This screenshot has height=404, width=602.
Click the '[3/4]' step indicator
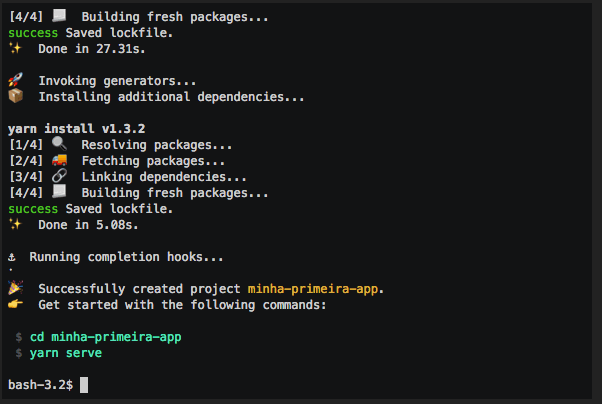pyautogui.click(x=26, y=177)
